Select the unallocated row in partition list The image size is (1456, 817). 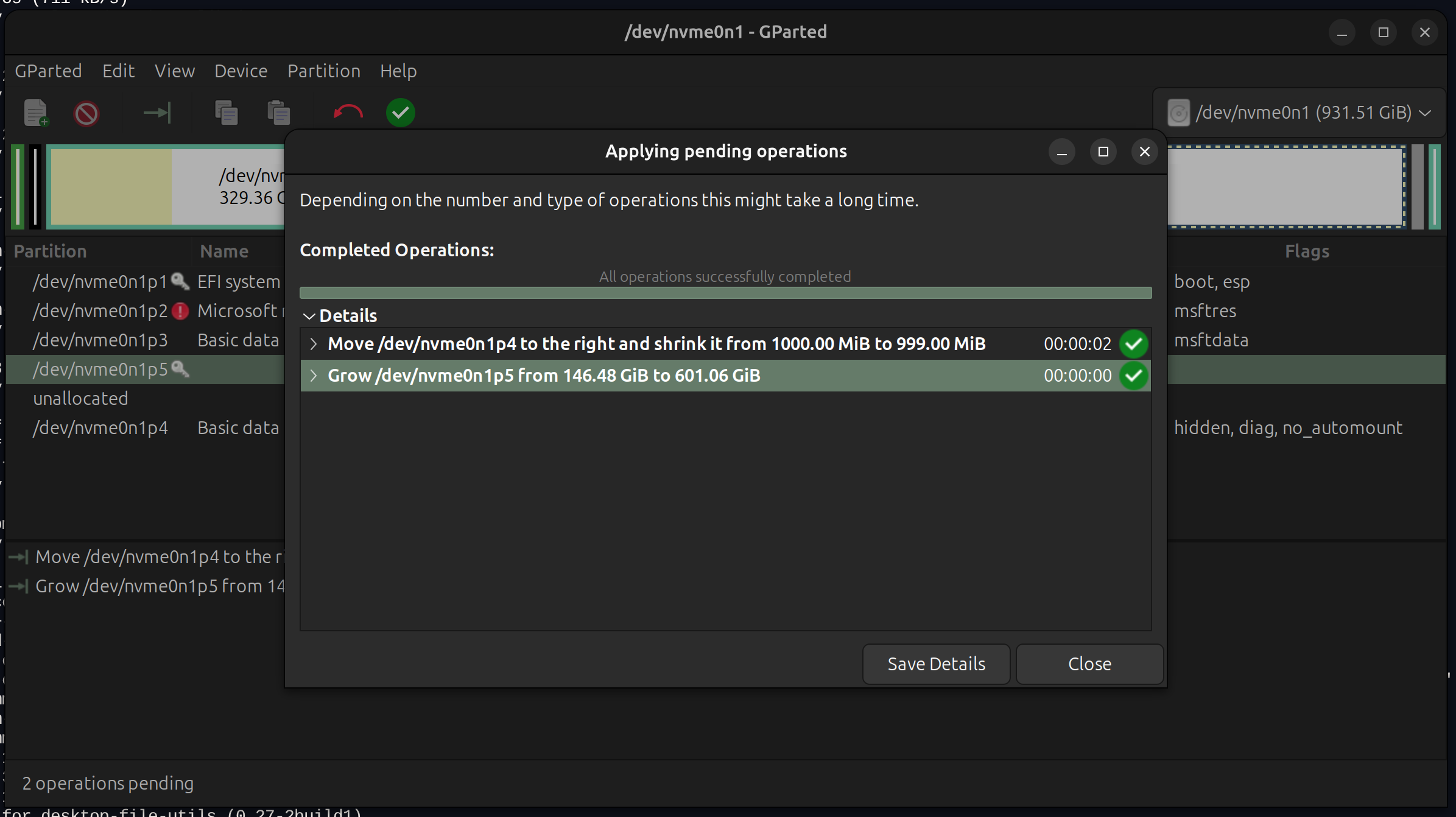click(x=145, y=398)
